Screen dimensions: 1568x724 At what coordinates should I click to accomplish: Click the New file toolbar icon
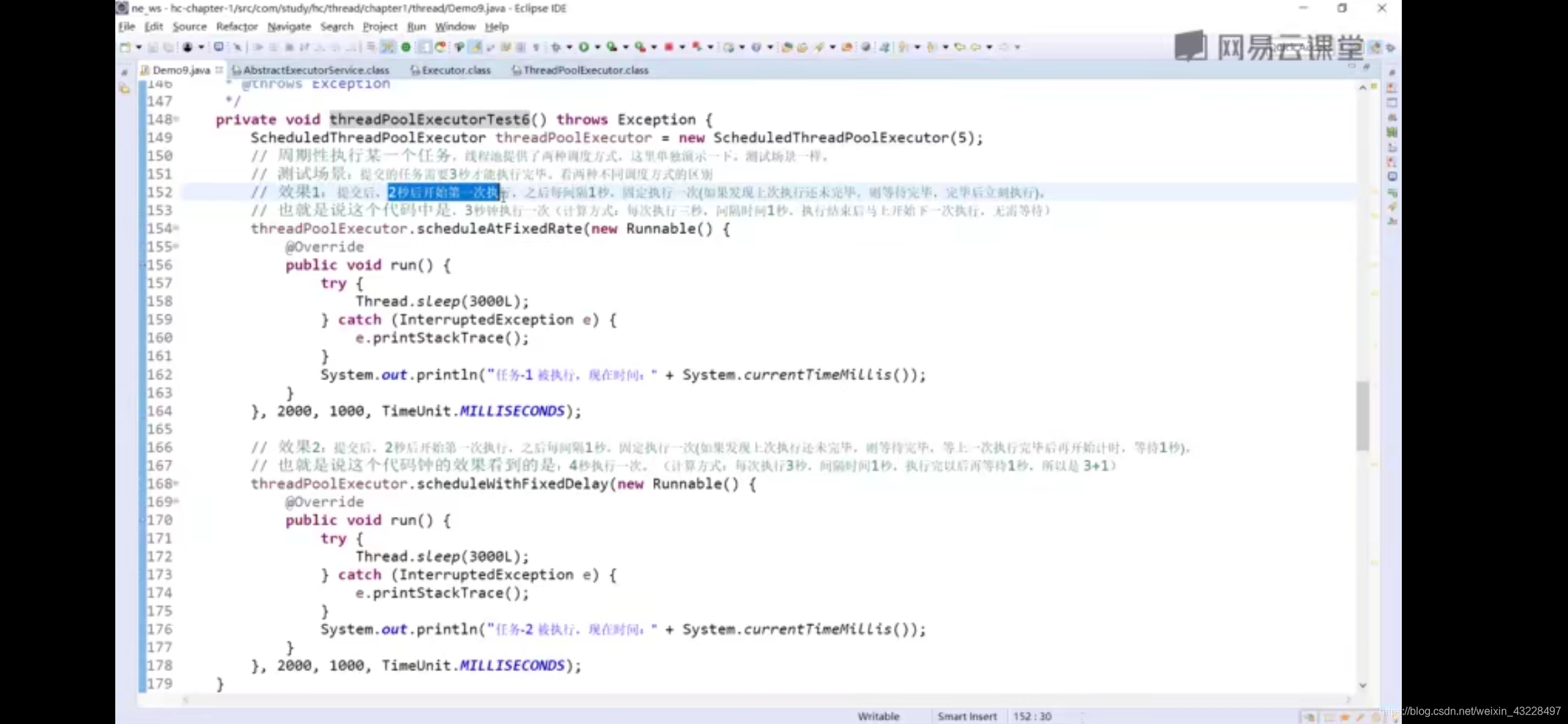pos(125,47)
